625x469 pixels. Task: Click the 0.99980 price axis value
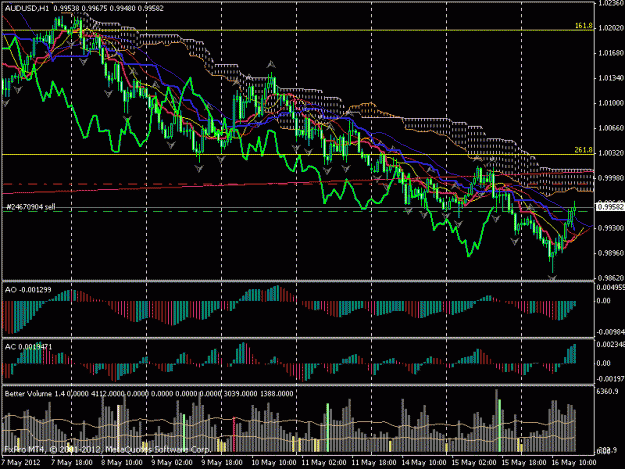coord(611,178)
